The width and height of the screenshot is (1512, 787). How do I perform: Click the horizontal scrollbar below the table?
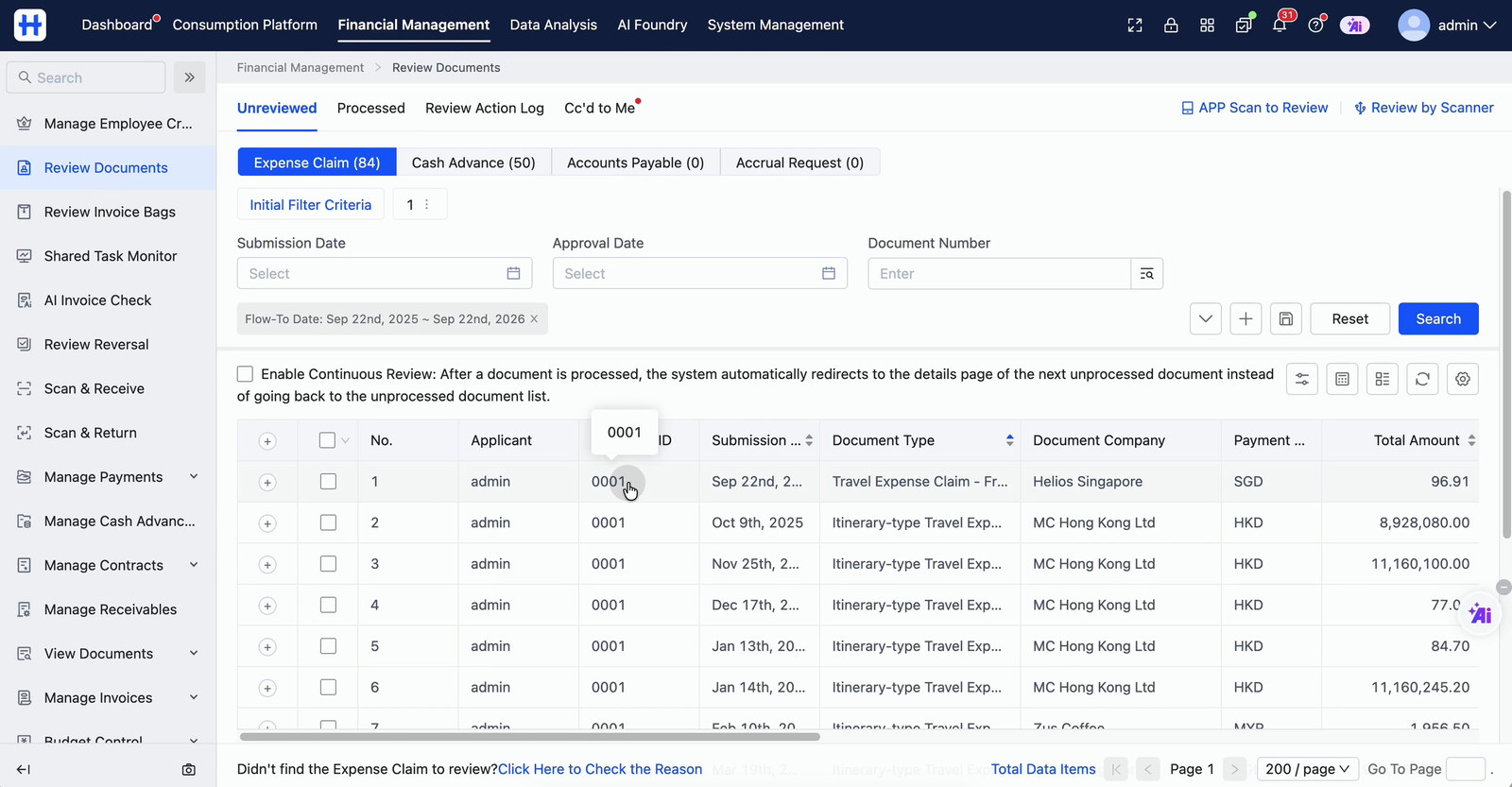tap(529, 736)
